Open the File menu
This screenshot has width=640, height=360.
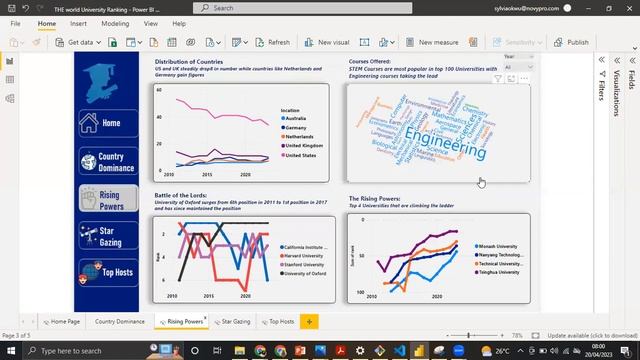tap(16, 24)
